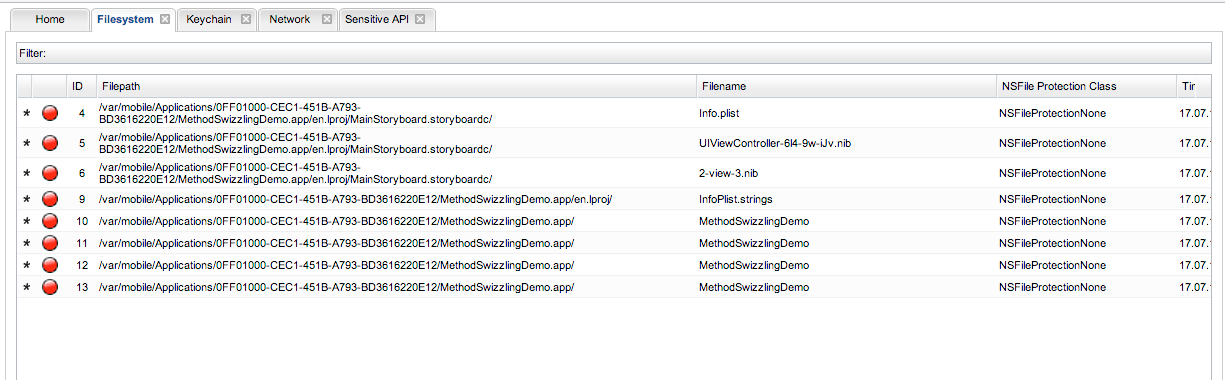Click NSFileProtectionNone in row ID 13
The image size is (1225, 380).
click(x=1053, y=287)
